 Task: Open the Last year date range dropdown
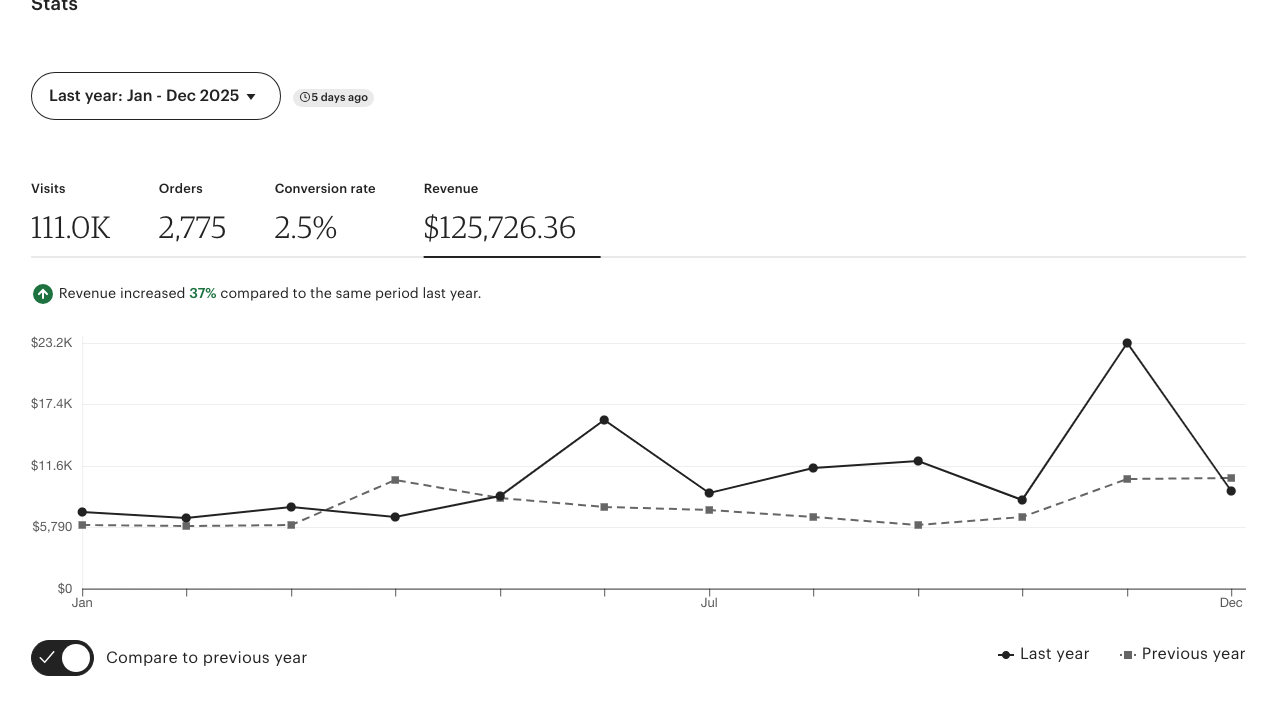tap(155, 96)
